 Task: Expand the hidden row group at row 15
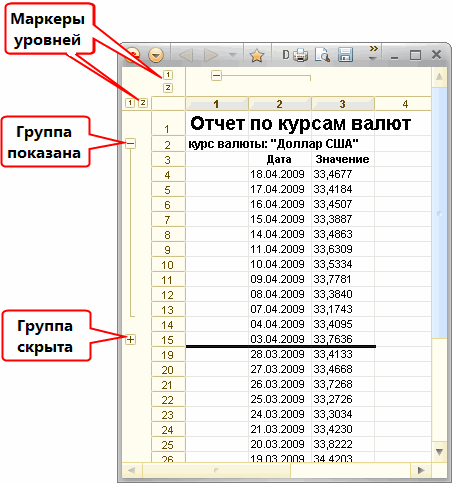(x=131, y=340)
